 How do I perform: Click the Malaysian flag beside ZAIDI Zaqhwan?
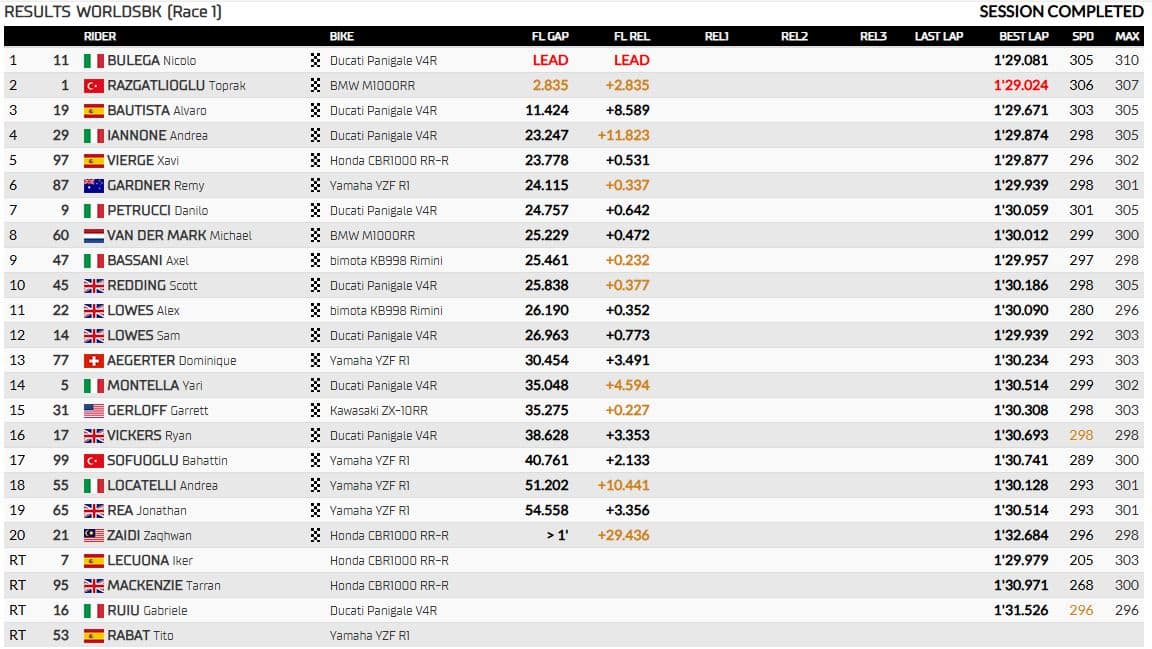click(x=93, y=536)
